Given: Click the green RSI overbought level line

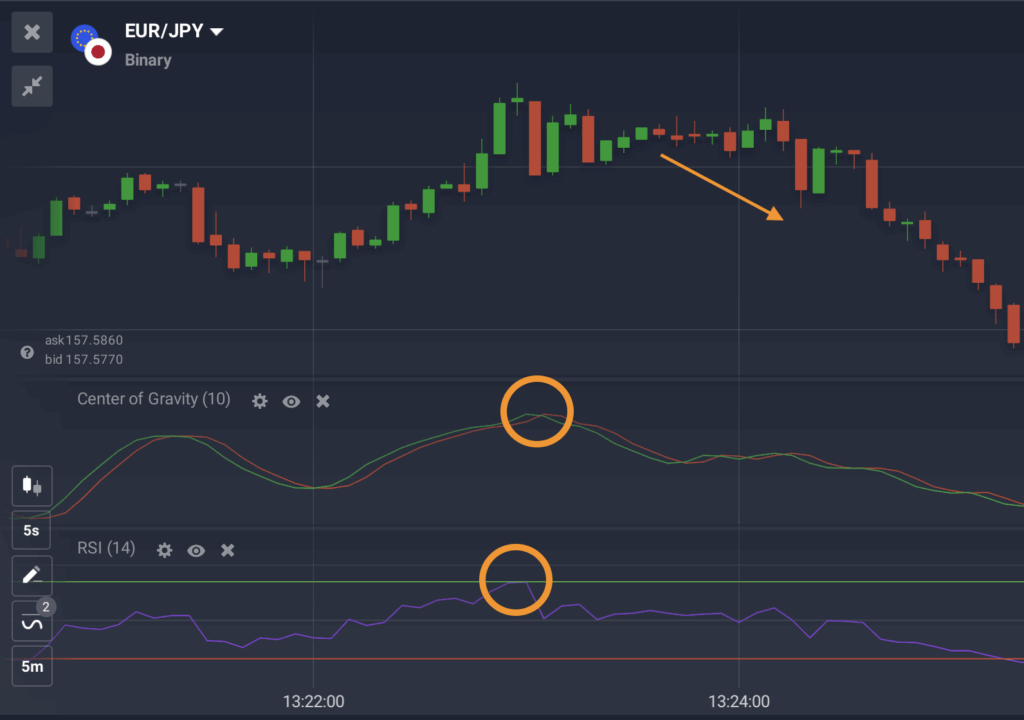Looking at the screenshot, I should point(800,581).
